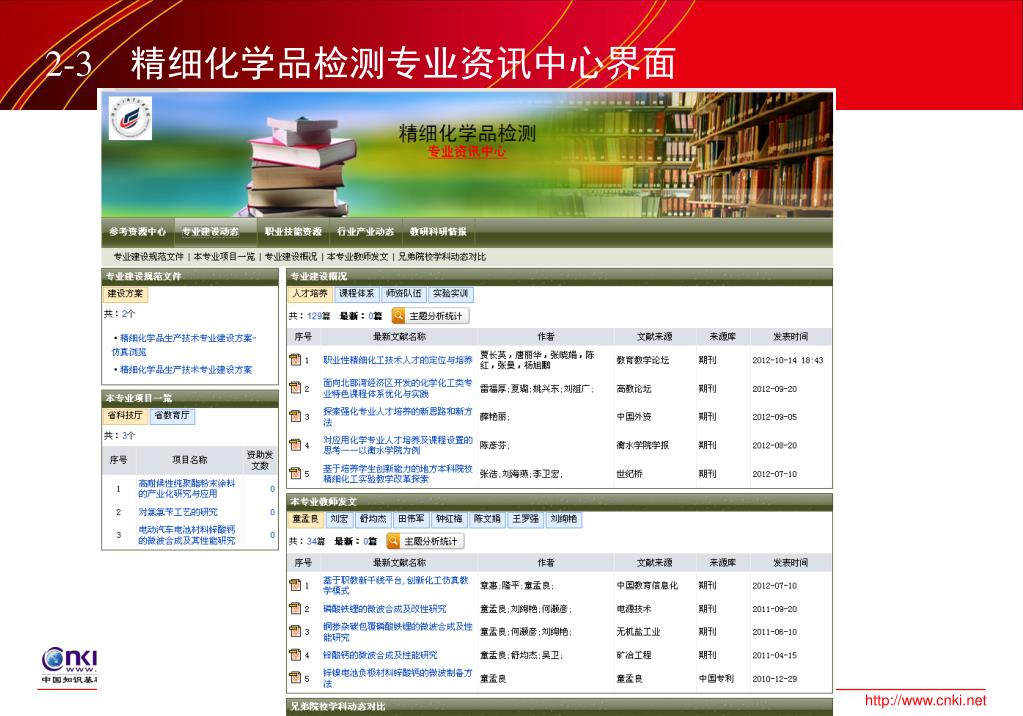Open the 参考资源中心 nav tab
The width and height of the screenshot is (1023, 716).
click(x=138, y=232)
